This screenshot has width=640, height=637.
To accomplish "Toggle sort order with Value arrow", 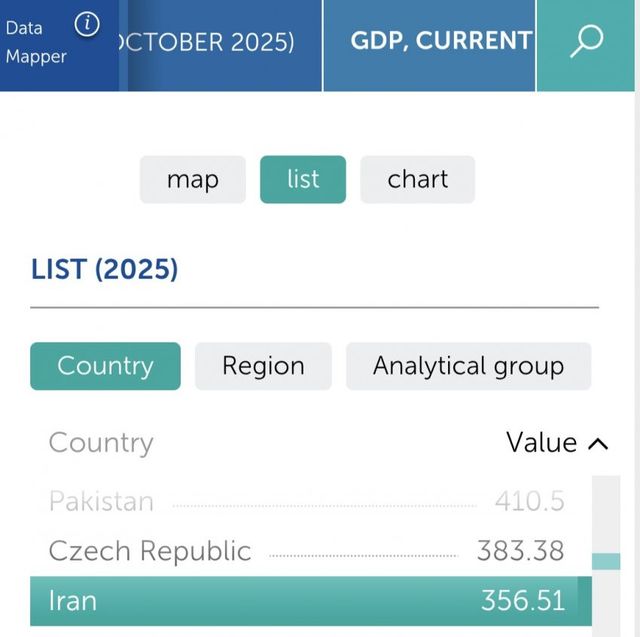I will pos(599,443).
